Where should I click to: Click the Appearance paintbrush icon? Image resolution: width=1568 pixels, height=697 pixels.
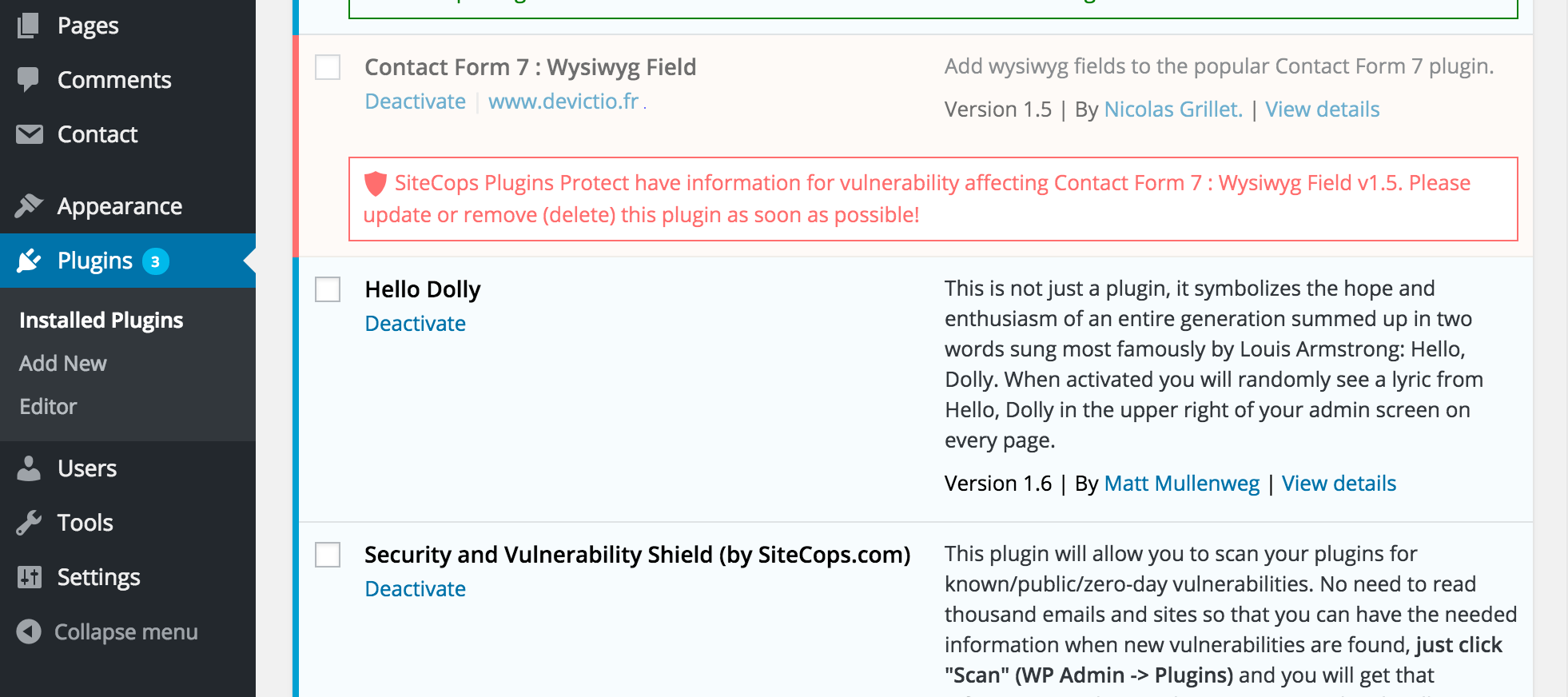(x=29, y=206)
